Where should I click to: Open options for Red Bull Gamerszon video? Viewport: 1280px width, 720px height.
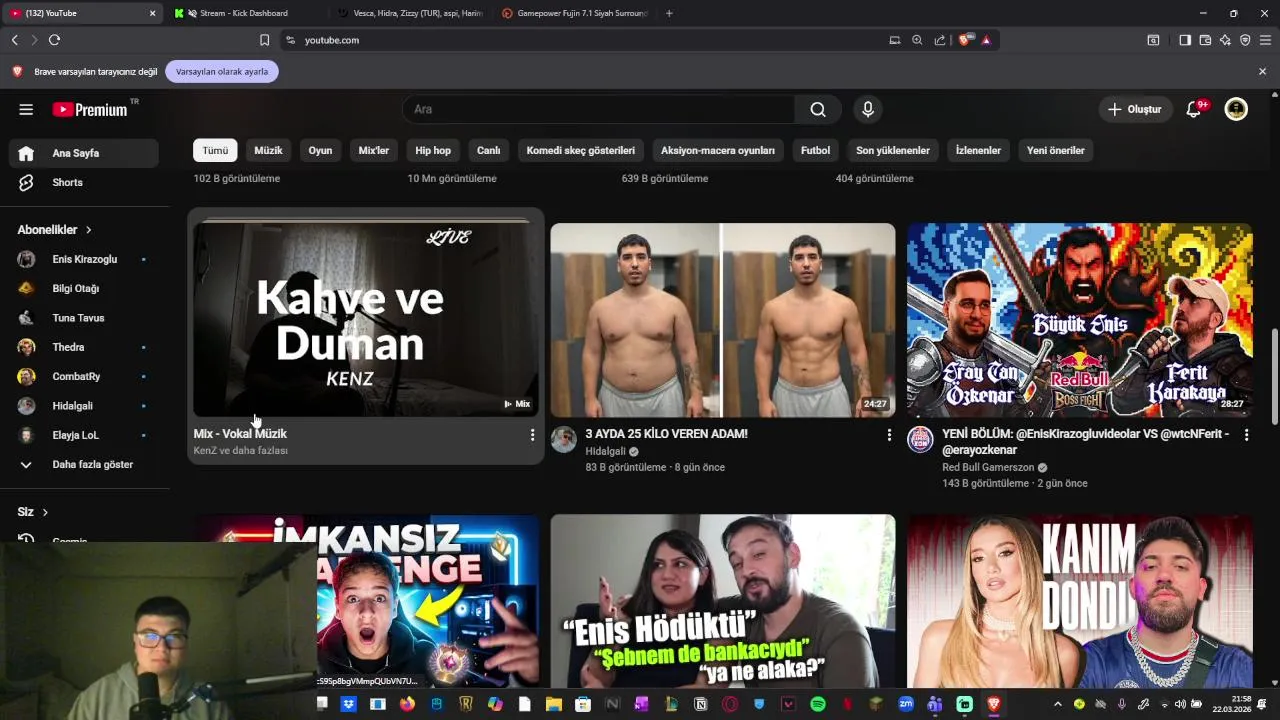click(1246, 435)
